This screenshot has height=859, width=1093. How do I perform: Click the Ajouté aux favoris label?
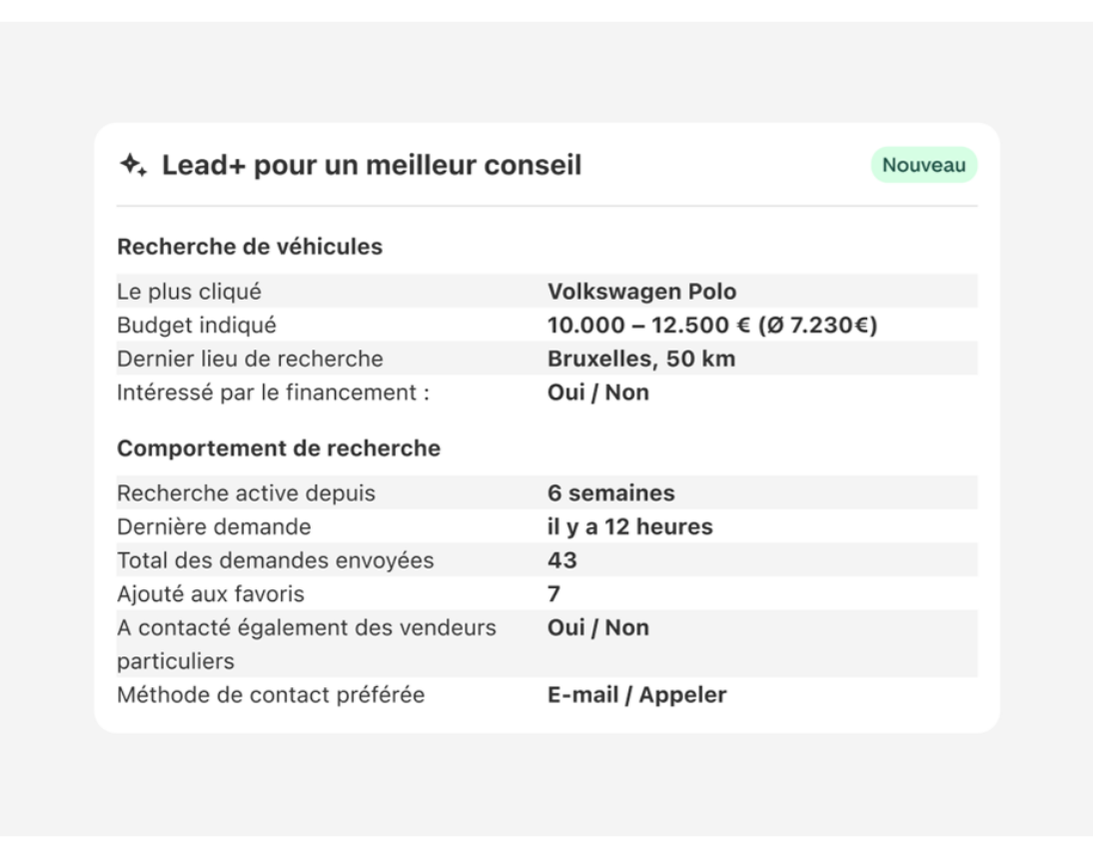210,594
